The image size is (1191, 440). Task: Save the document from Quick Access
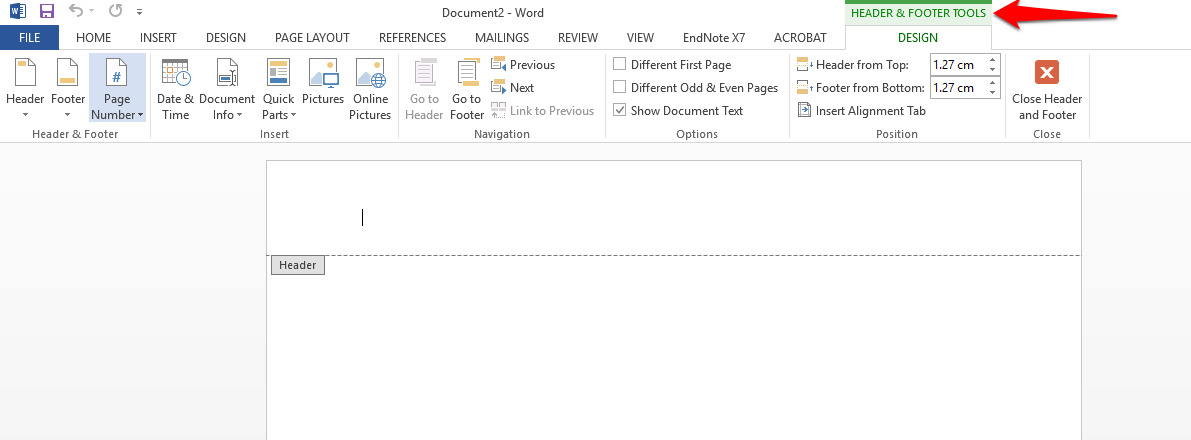[x=47, y=11]
